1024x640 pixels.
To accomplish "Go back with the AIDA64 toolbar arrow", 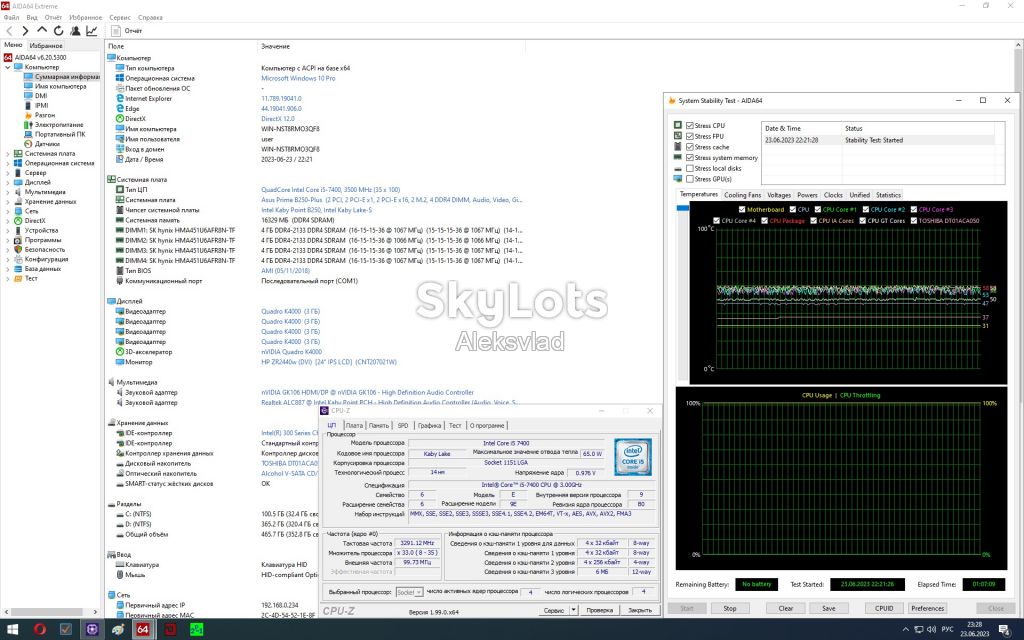I will pos(9,31).
